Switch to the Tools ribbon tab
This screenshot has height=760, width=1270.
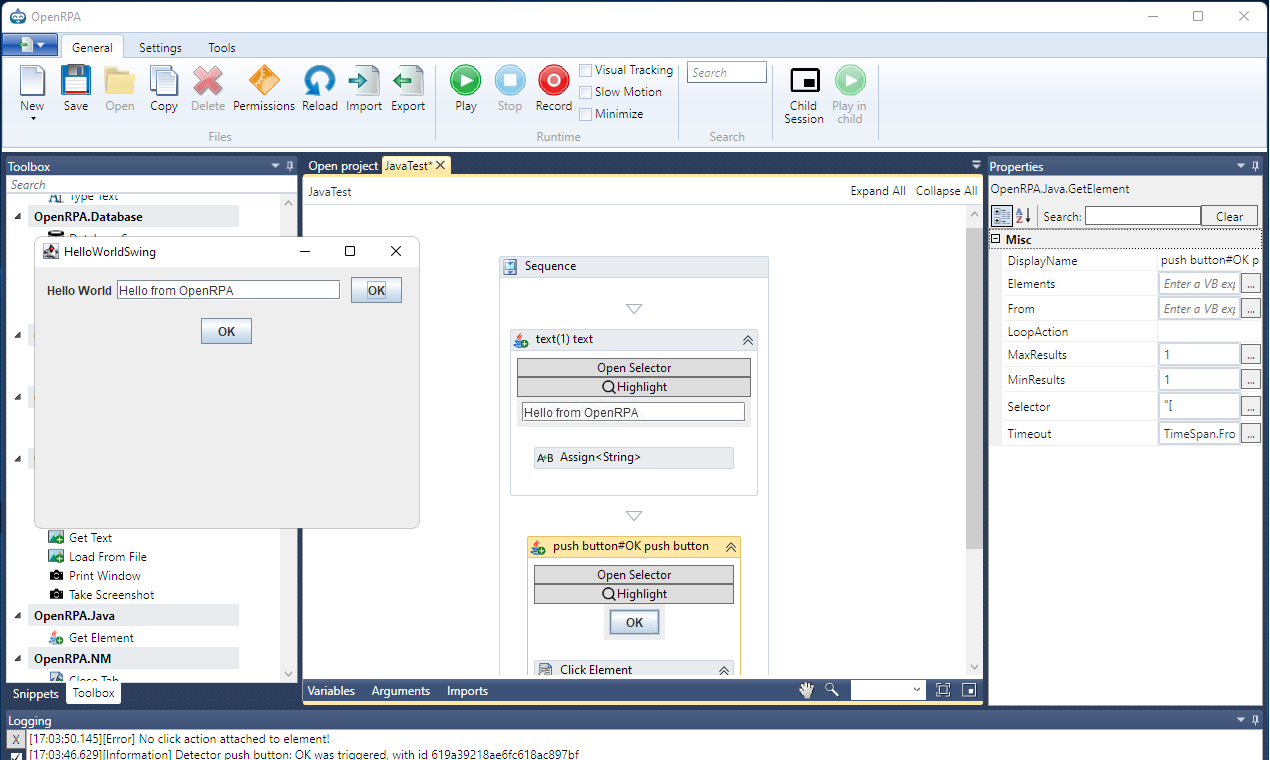click(x=222, y=48)
